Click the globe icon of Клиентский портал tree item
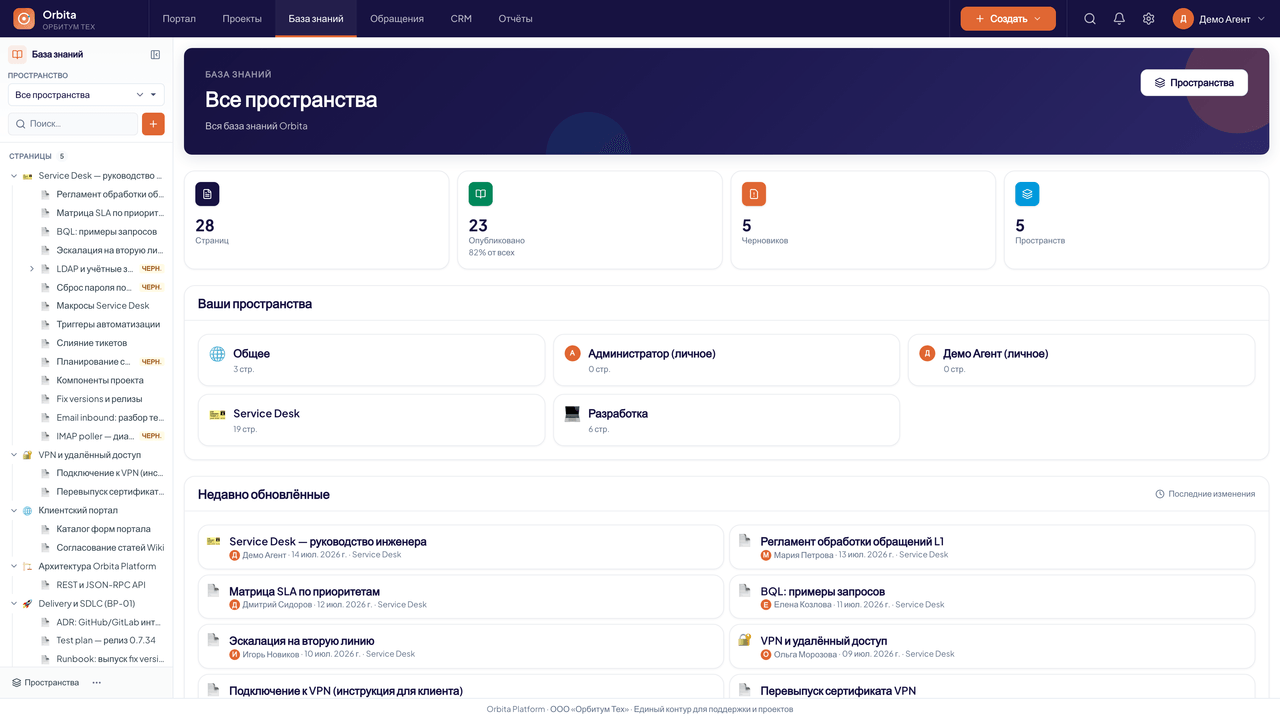This screenshot has height=720, width=1280. (x=28, y=511)
